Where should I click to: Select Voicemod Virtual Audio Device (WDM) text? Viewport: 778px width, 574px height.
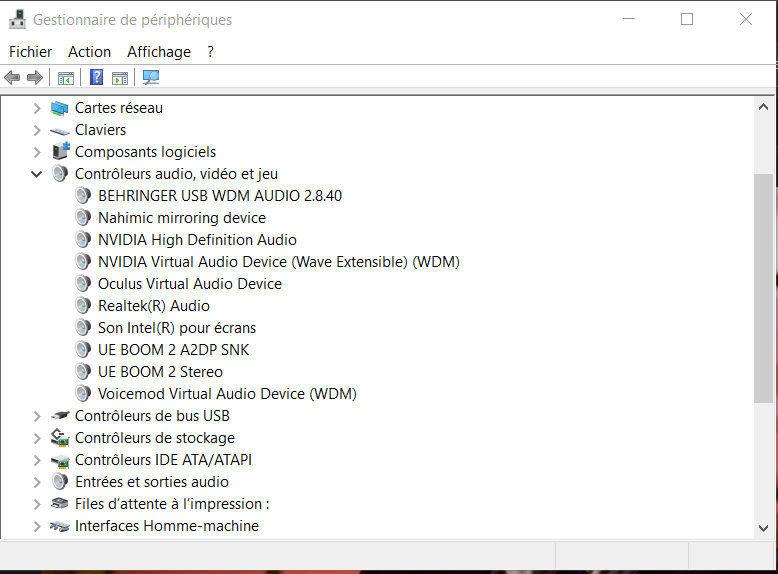227,393
